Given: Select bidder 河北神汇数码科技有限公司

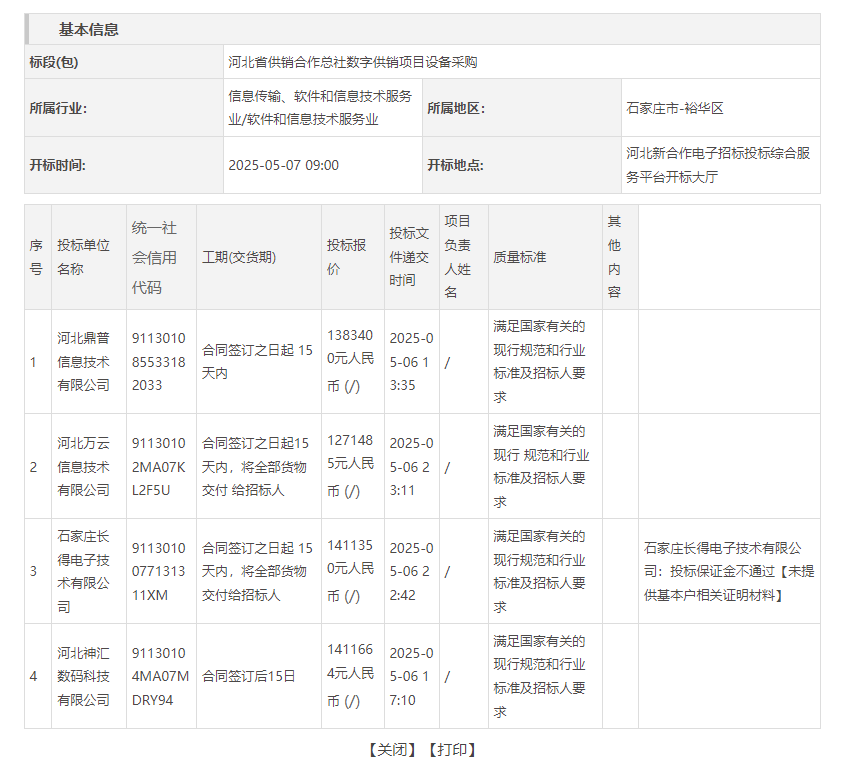Looking at the screenshot, I should click(x=83, y=677).
